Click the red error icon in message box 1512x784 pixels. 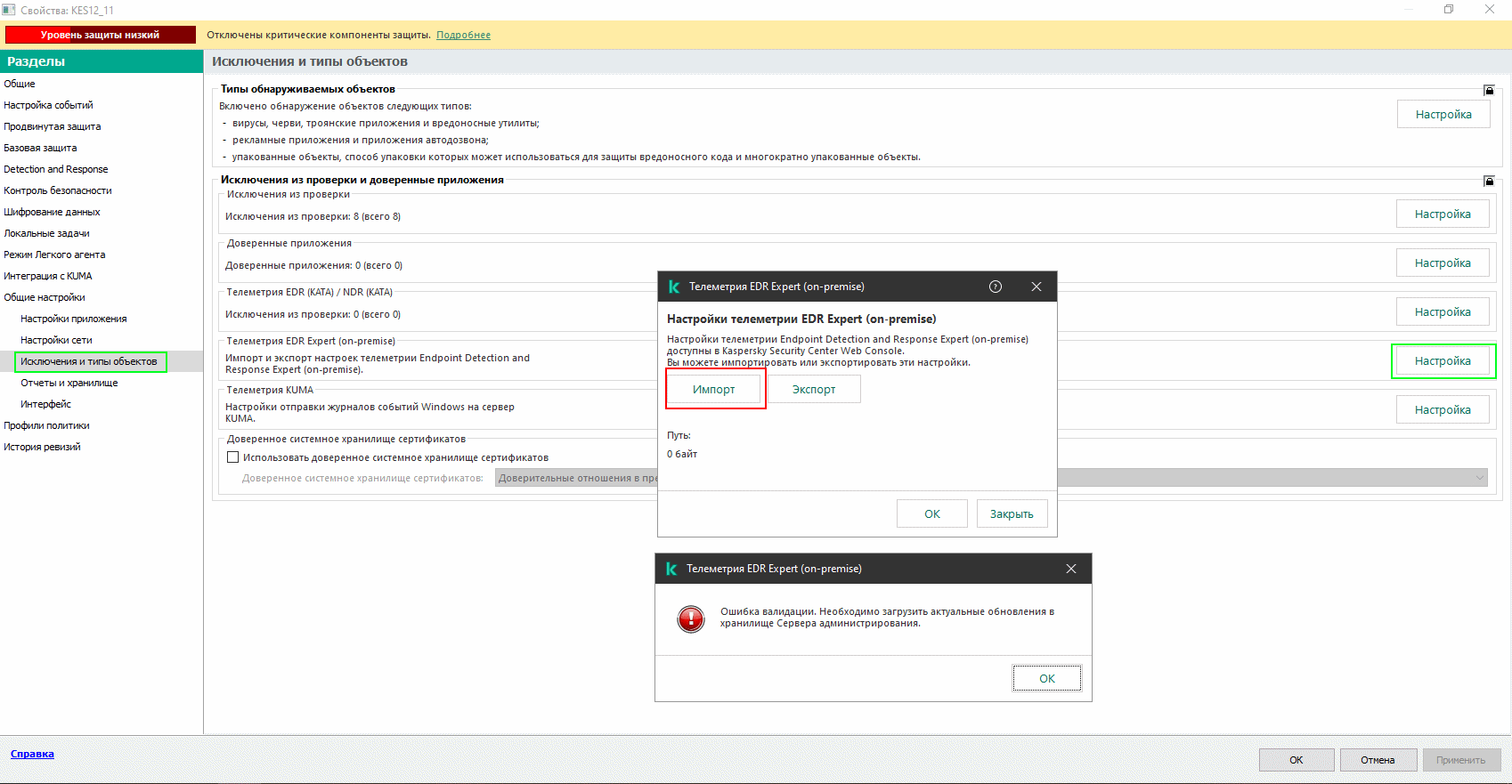coord(691,618)
